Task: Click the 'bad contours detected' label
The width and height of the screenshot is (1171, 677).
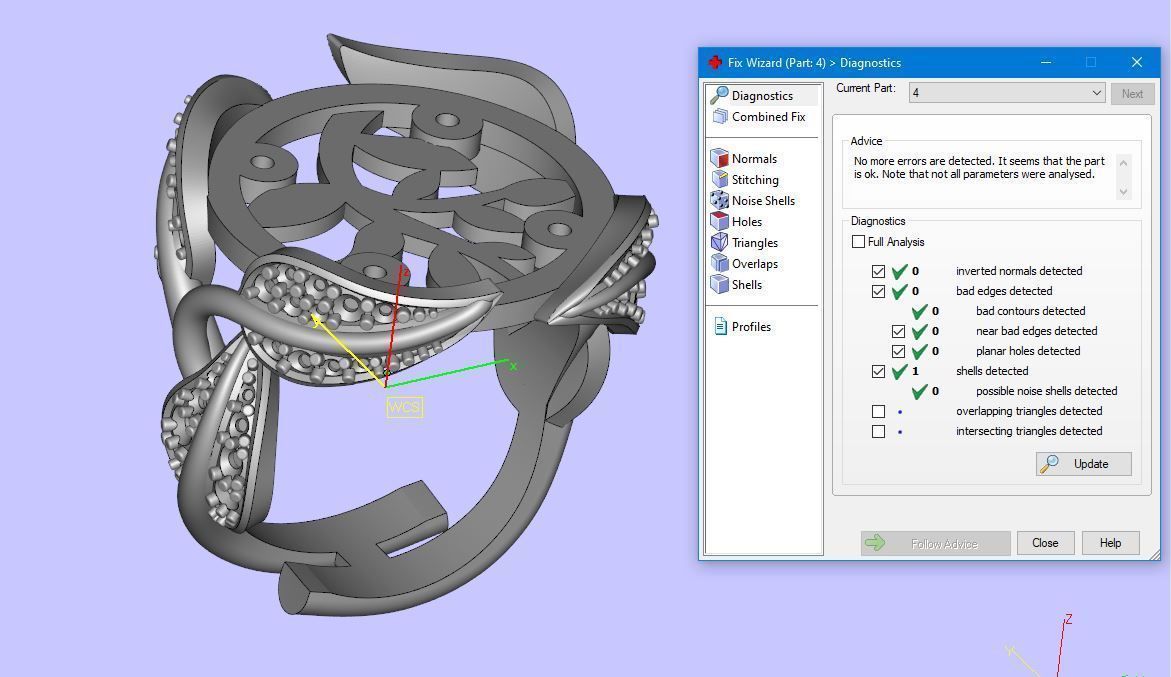Action: point(1031,311)
